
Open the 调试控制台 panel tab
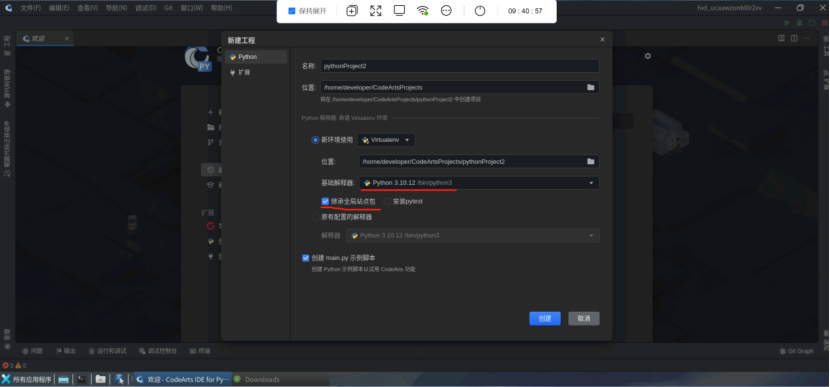[x=158, y=351]
